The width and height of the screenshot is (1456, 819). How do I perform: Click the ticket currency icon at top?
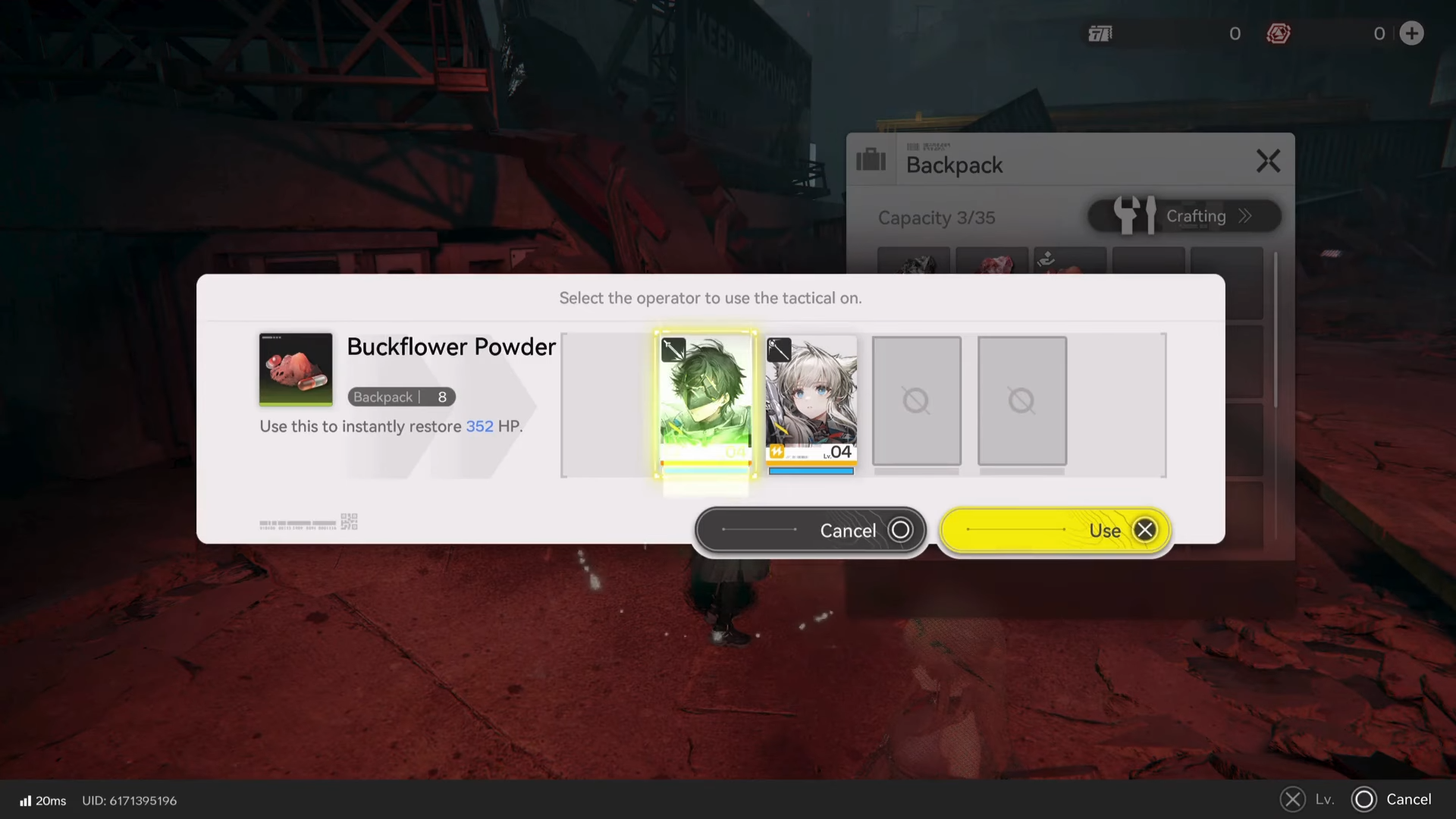click(1100, 33)
